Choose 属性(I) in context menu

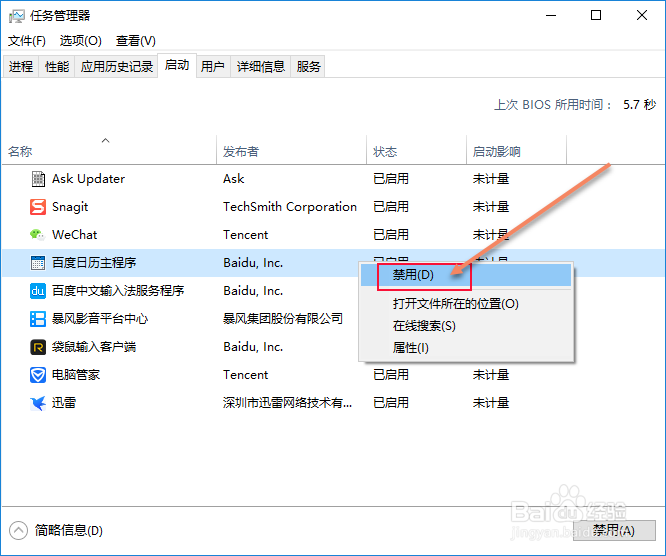[466, 348]
